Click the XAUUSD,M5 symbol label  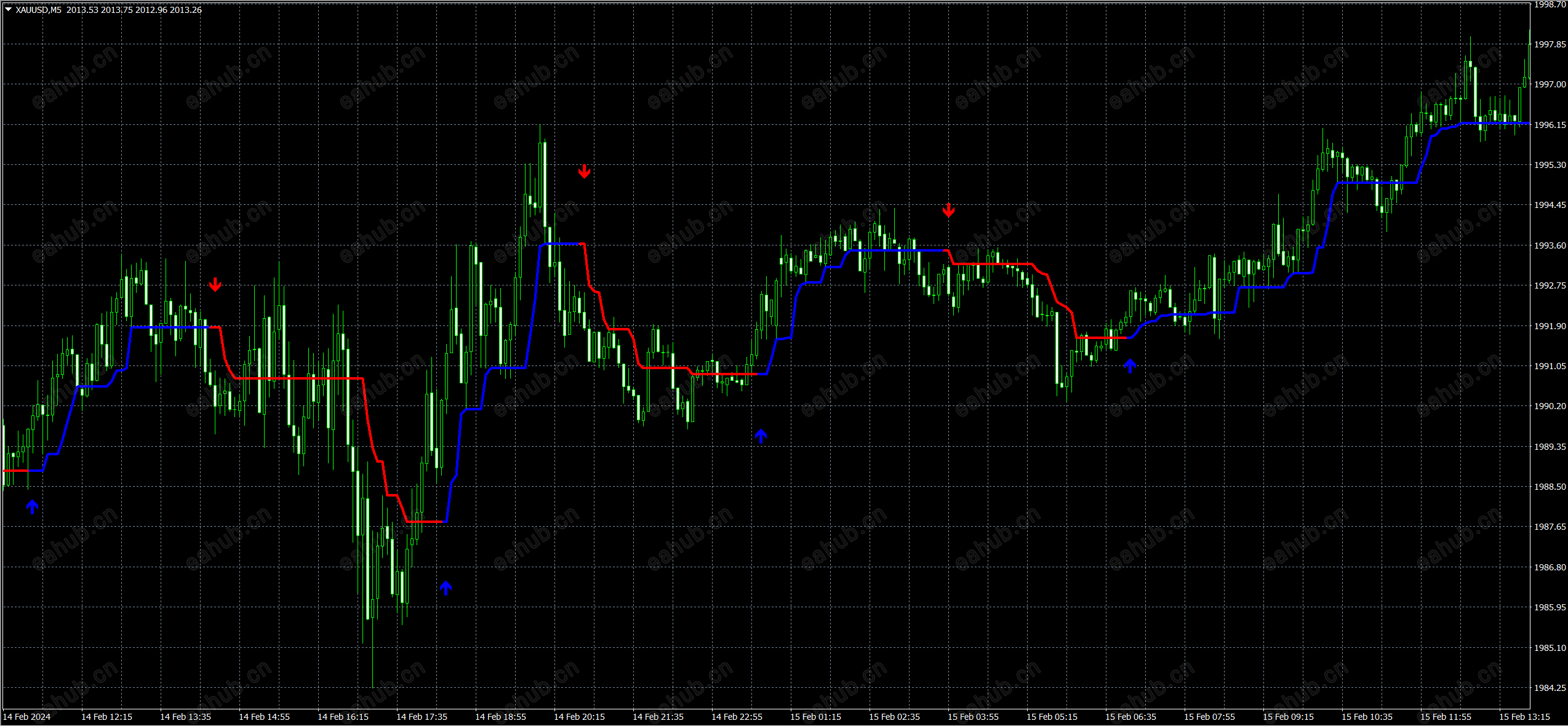pyautogui.click(x=39, y=10)
